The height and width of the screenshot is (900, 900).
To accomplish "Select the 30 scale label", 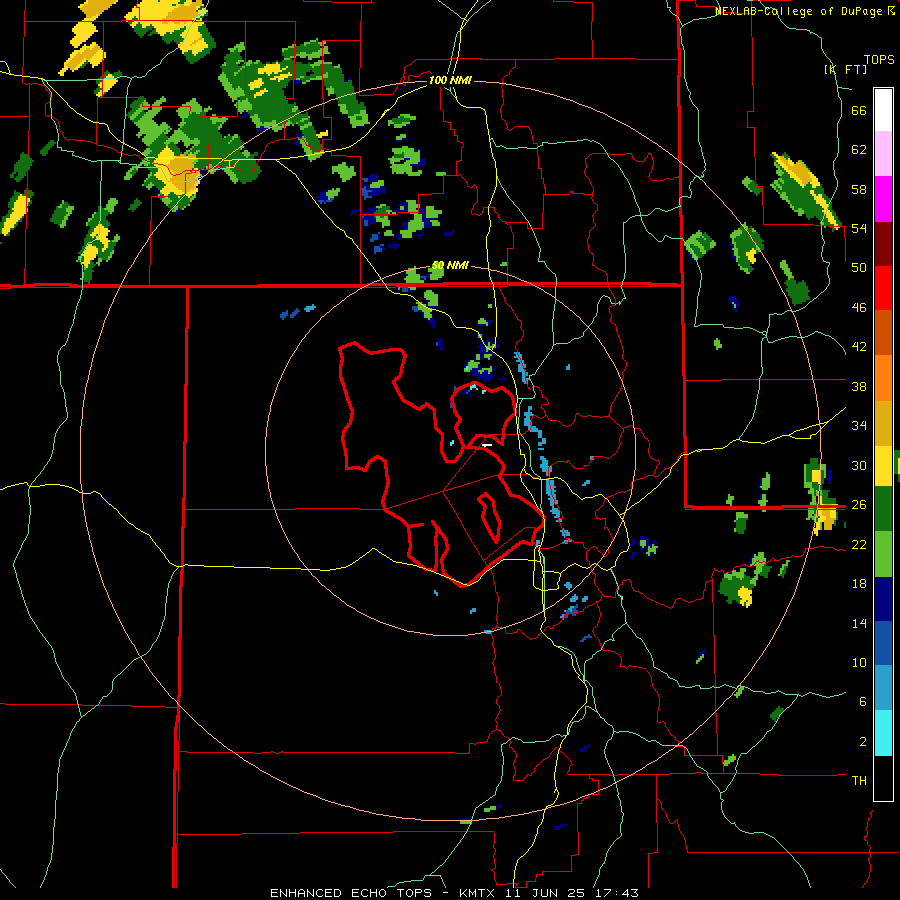I will (859, 465).
